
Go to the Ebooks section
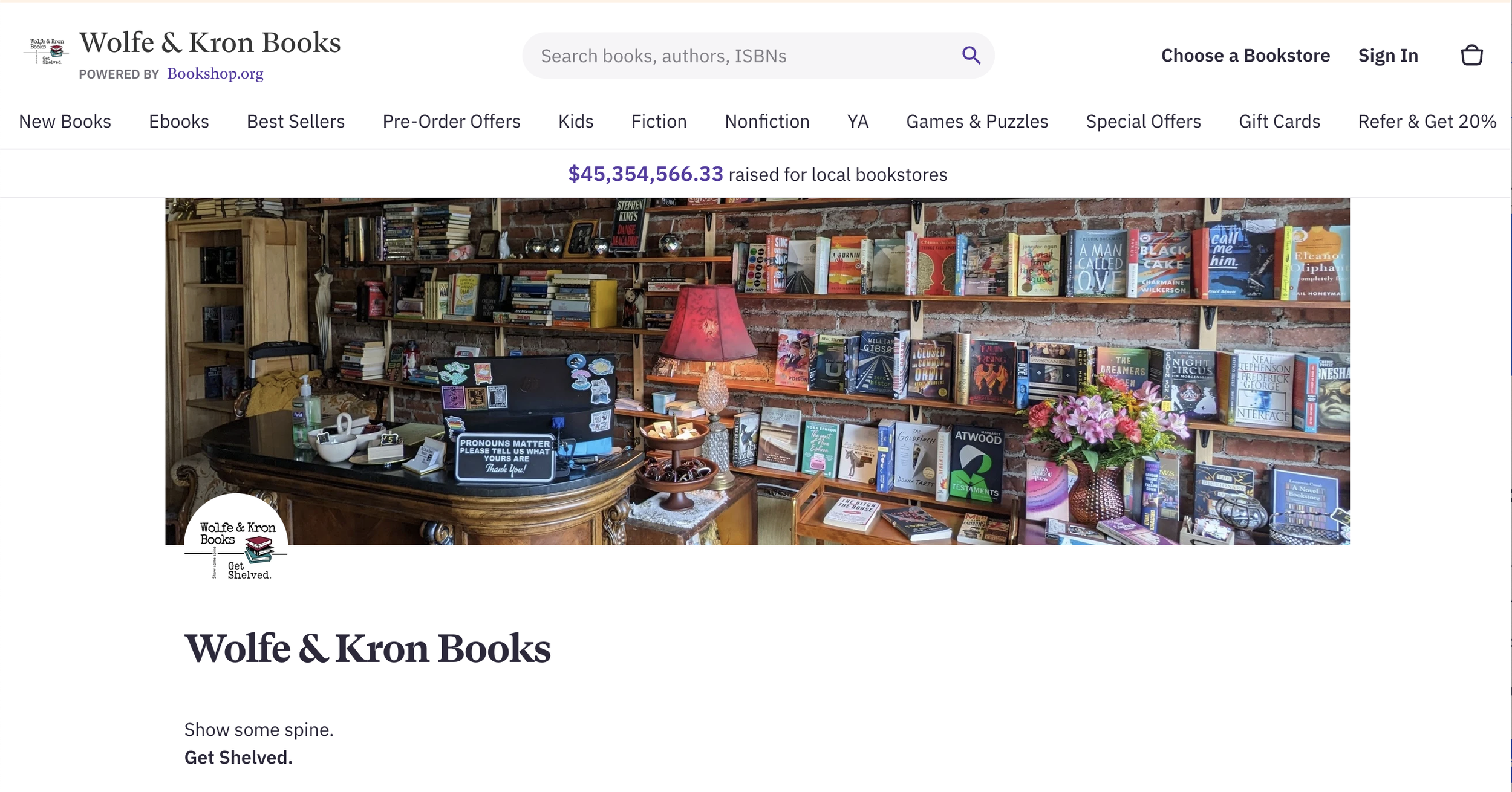[179, 122]
